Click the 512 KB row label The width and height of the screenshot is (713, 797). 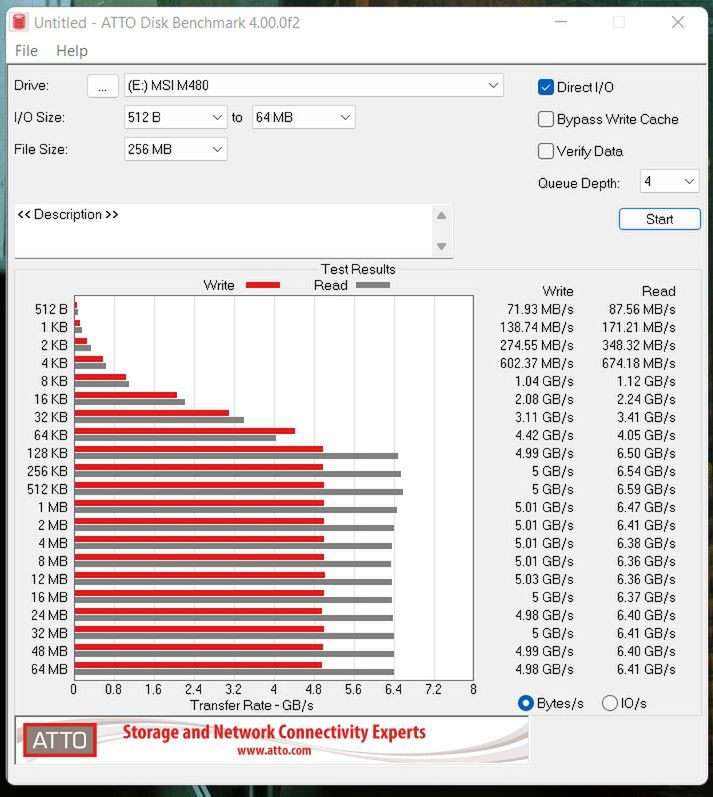[47, 489]
